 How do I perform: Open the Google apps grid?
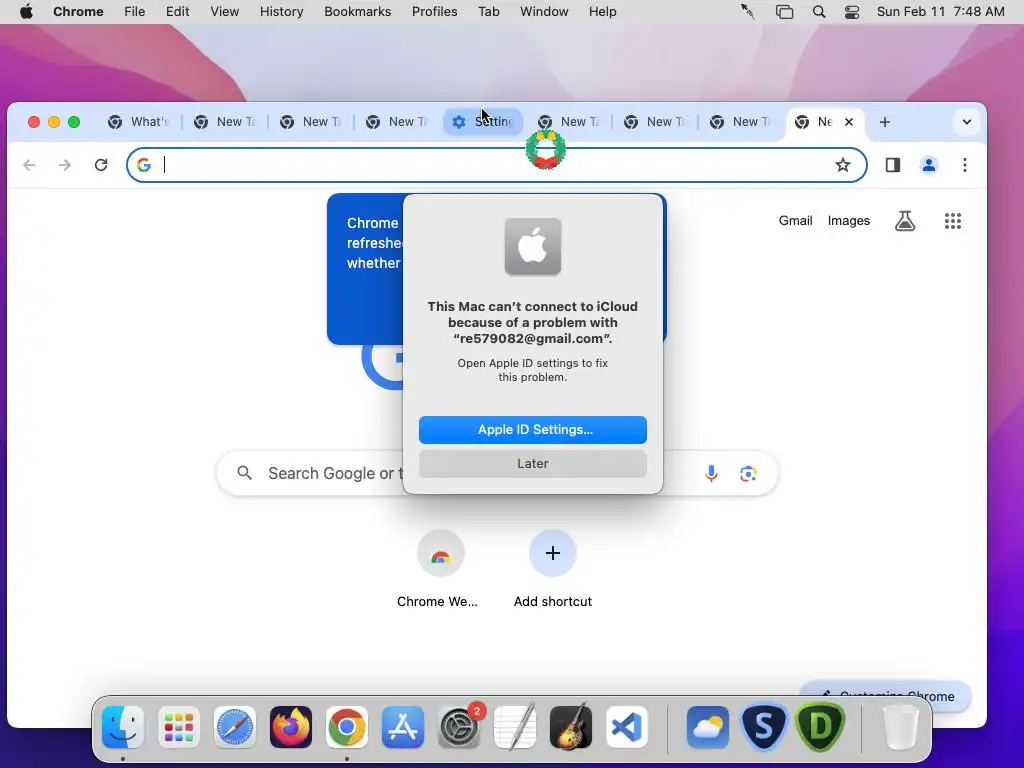pyautogui.click(x=953, y=221)
